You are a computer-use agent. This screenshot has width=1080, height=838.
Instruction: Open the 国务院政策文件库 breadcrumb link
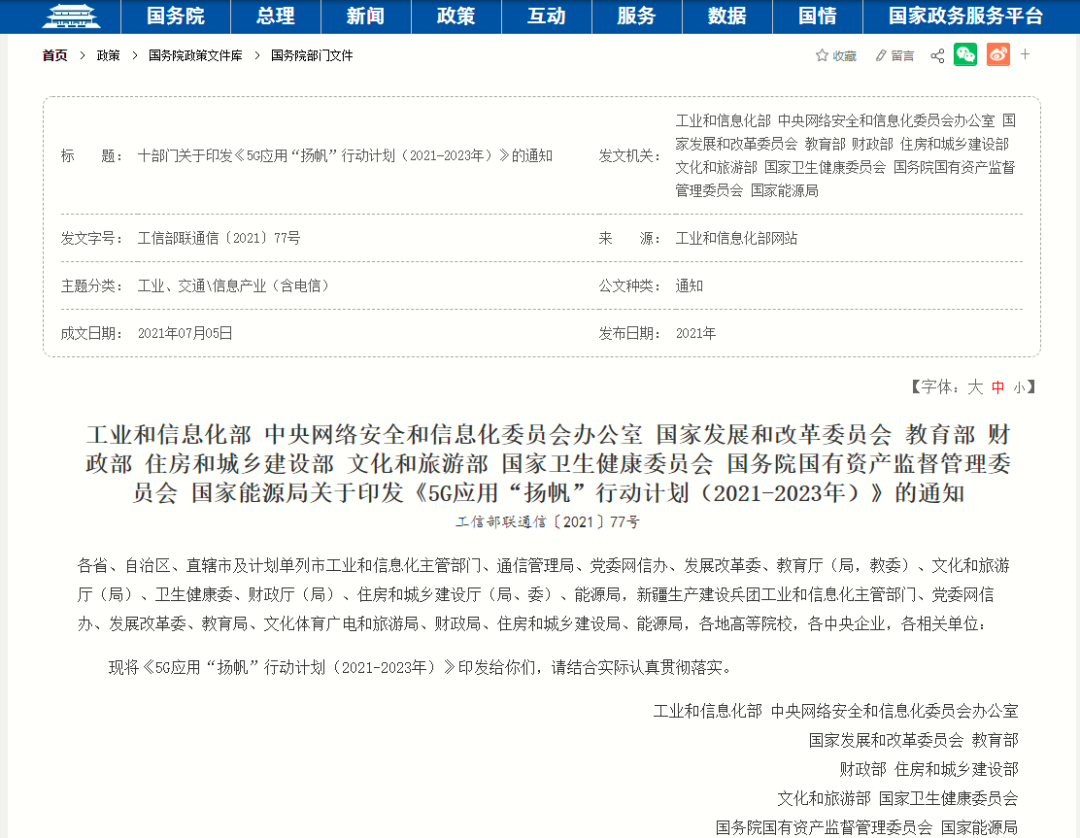pos(195,56)
